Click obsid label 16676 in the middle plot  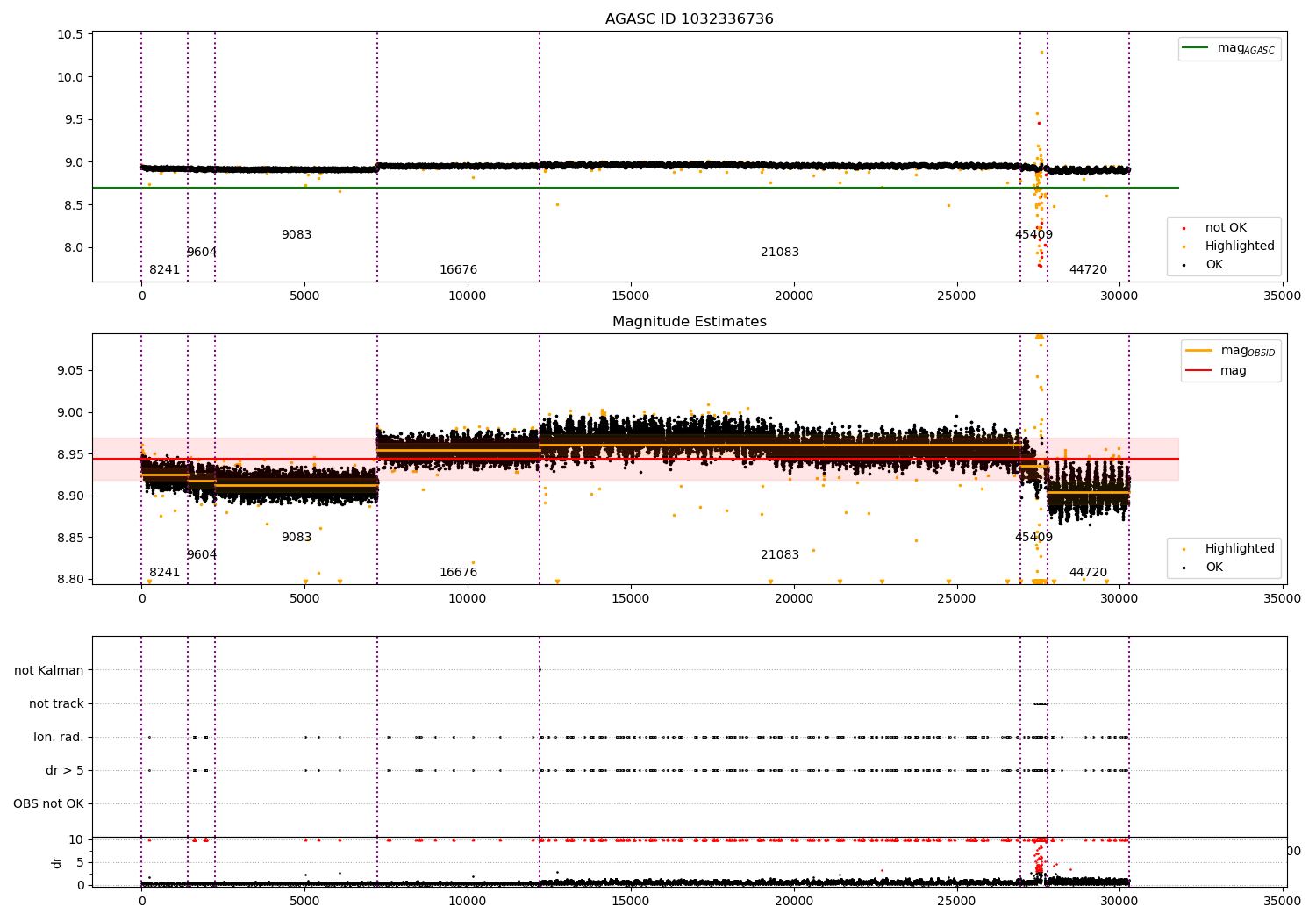[x=458, y=573]
